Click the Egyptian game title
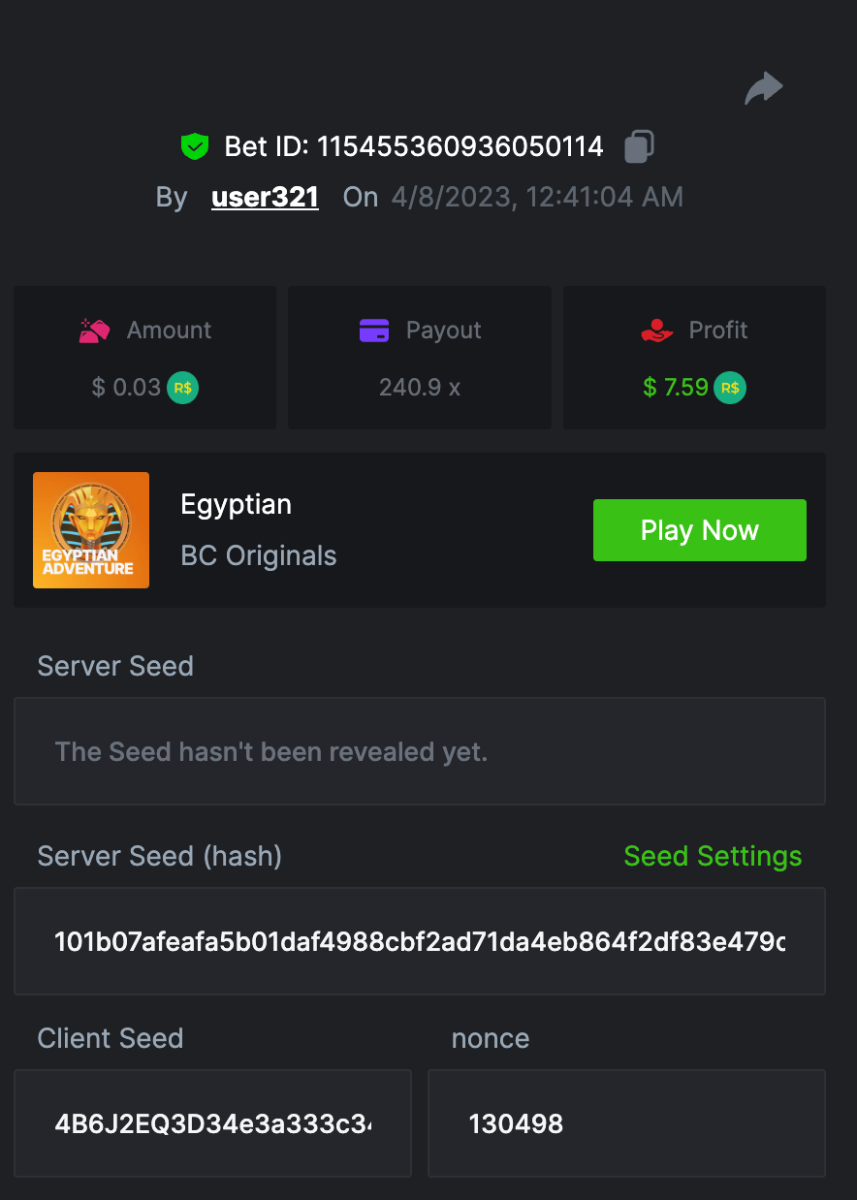The image size is (857, 1200). tap(236, 505)
